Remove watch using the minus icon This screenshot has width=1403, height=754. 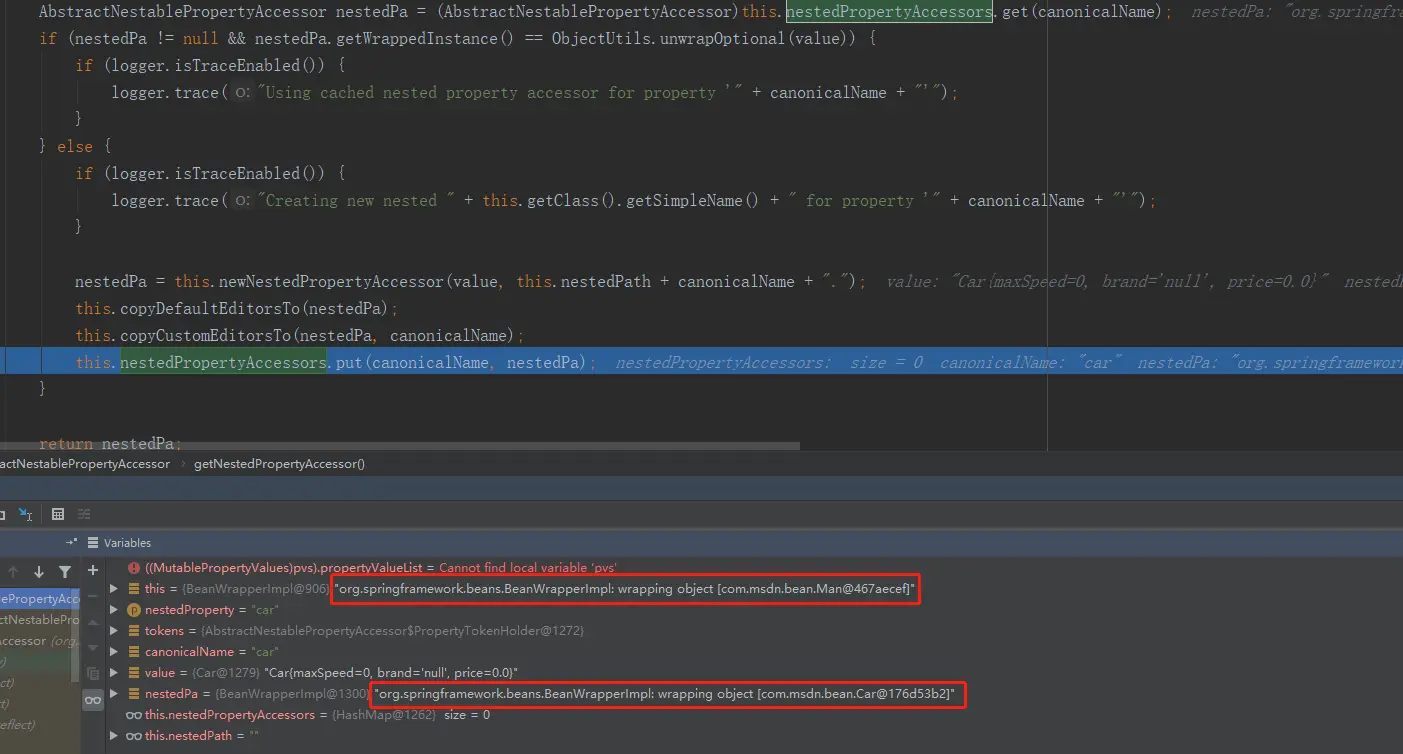(x=93, y=597)
